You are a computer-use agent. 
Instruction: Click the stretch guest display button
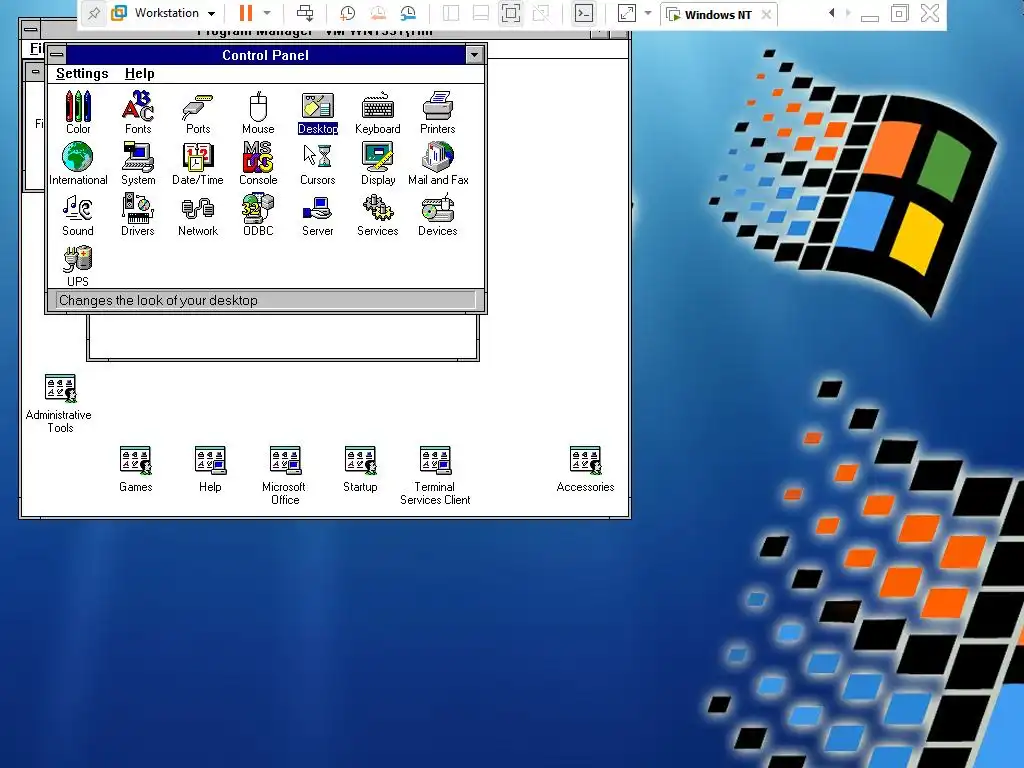[627, 13]
